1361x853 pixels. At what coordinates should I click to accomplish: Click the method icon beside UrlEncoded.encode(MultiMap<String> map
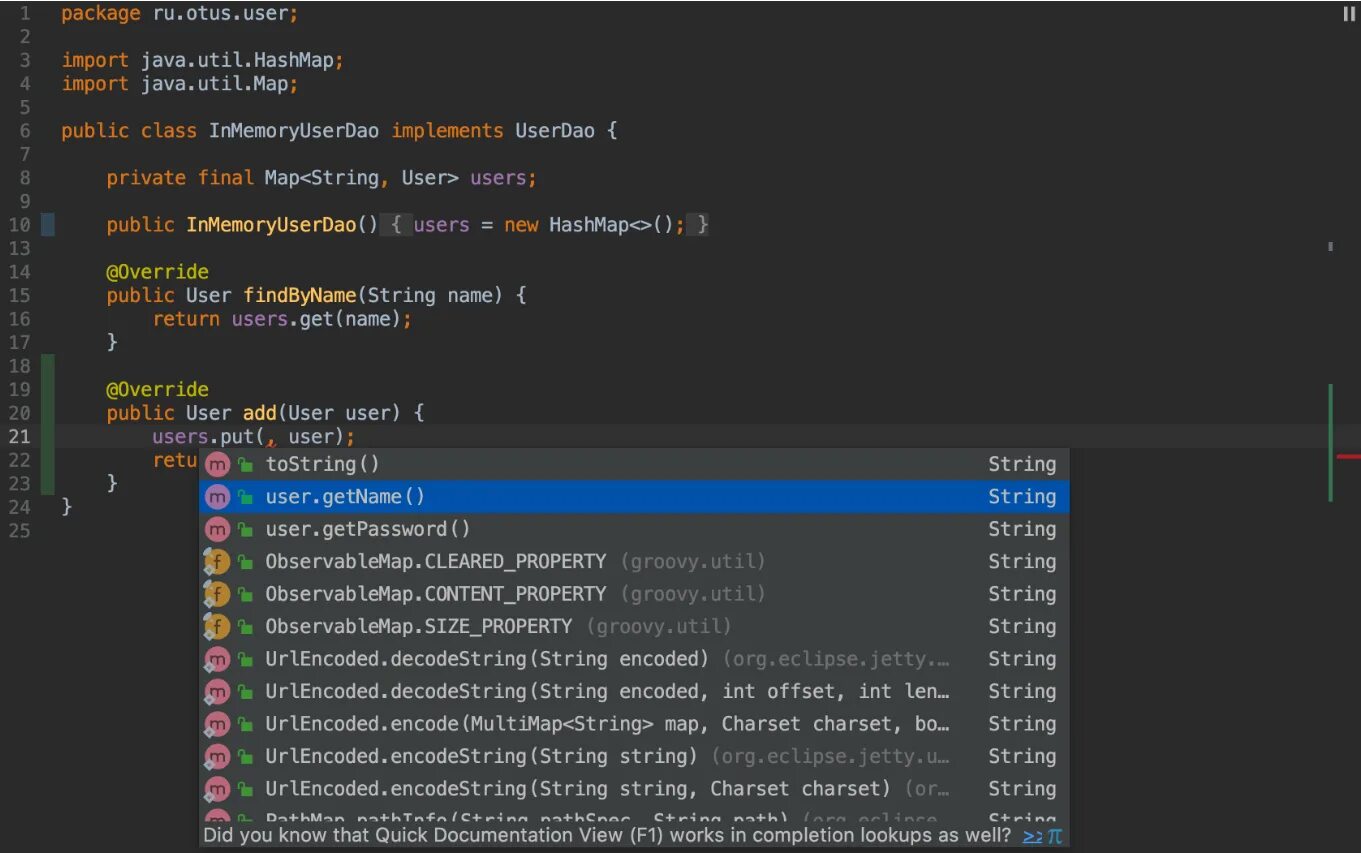tap(217, 724)
